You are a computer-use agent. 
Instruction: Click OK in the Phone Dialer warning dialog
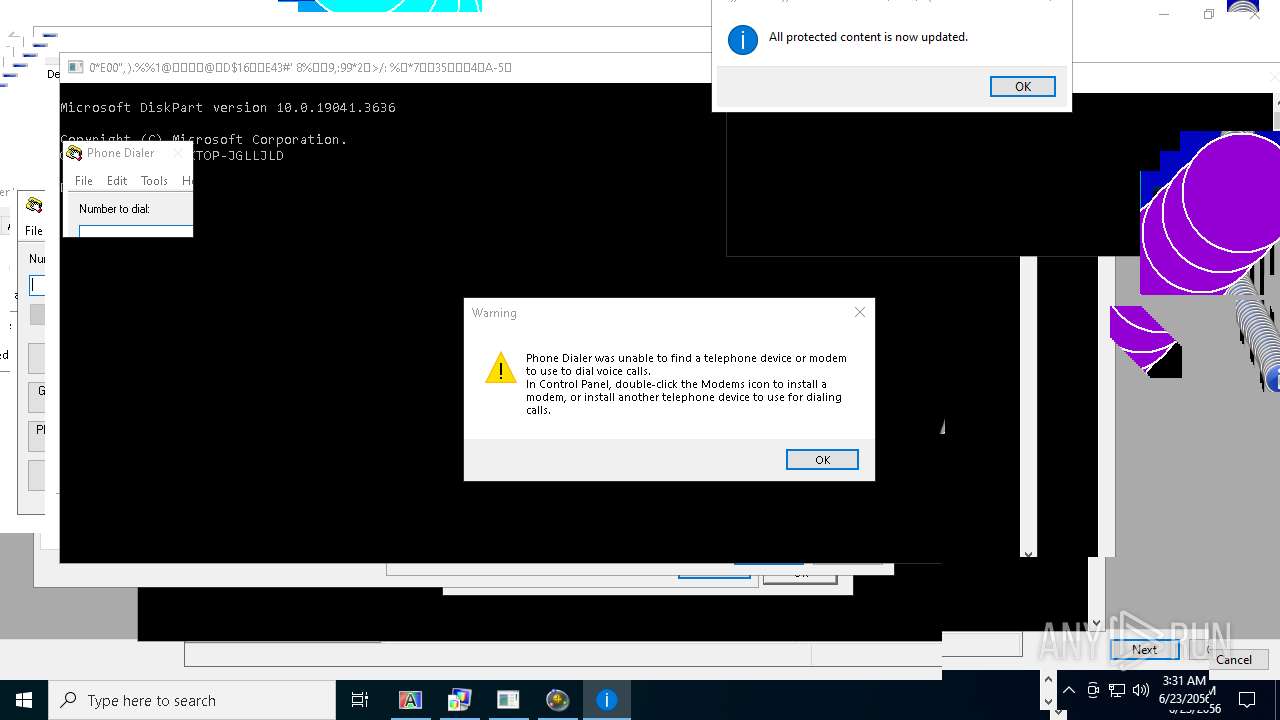coord(822,460)
